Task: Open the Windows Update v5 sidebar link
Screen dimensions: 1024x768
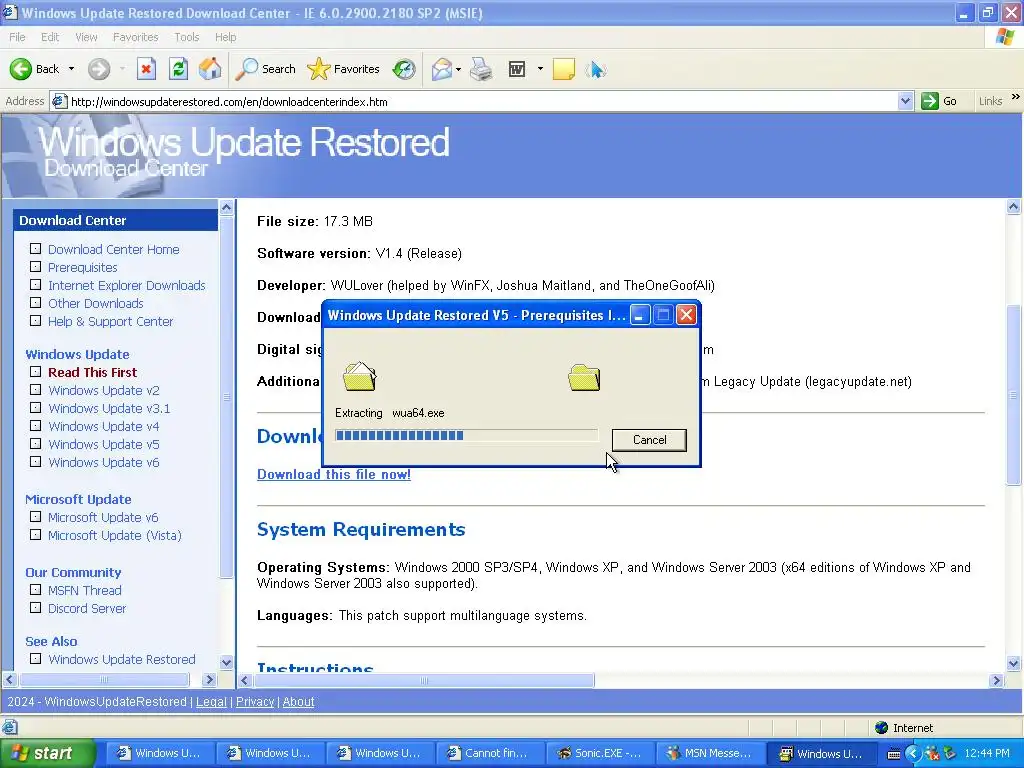Action: [104, 445]
